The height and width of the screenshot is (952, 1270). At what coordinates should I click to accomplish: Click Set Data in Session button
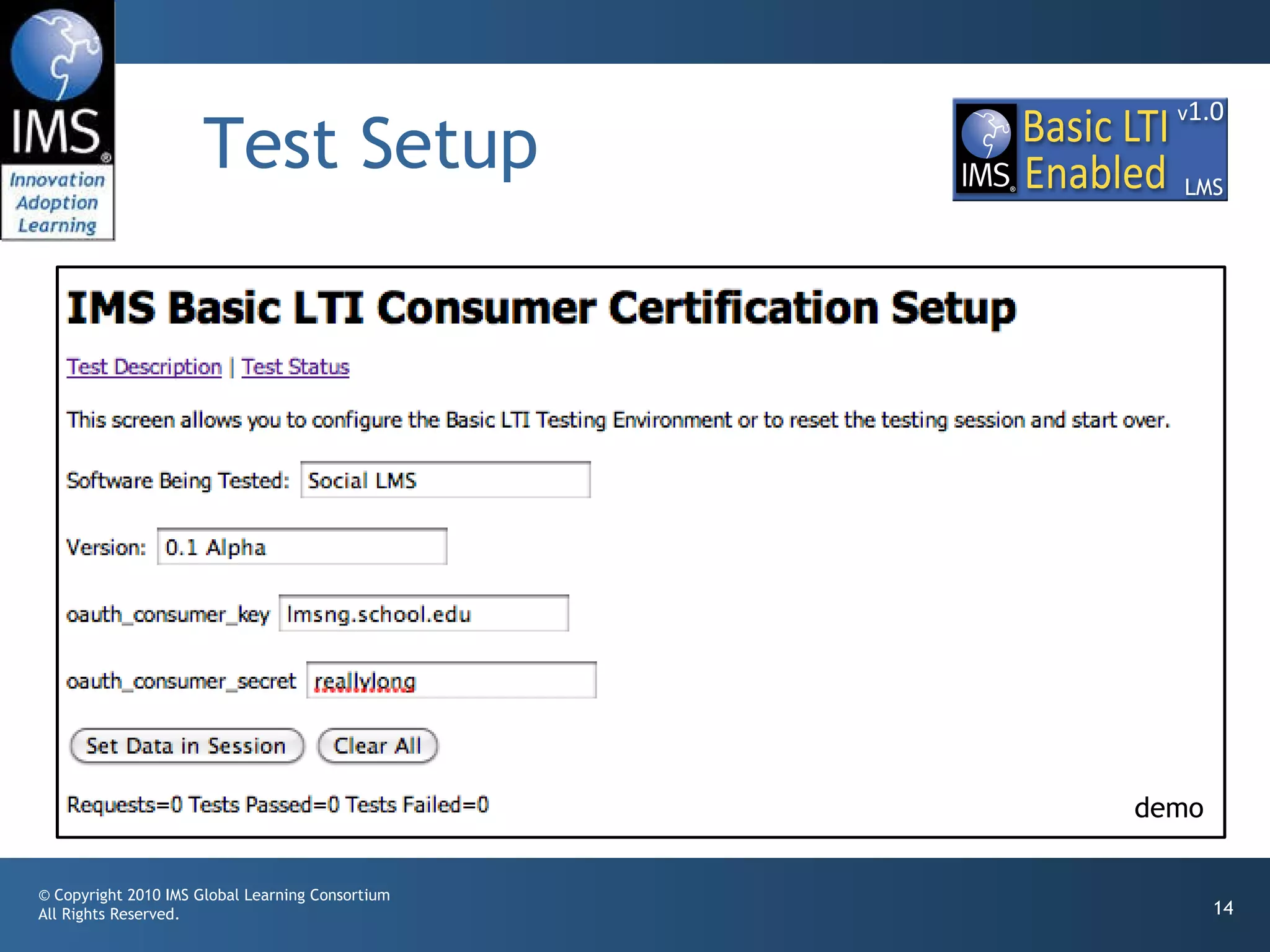click(x=187, y=746)
